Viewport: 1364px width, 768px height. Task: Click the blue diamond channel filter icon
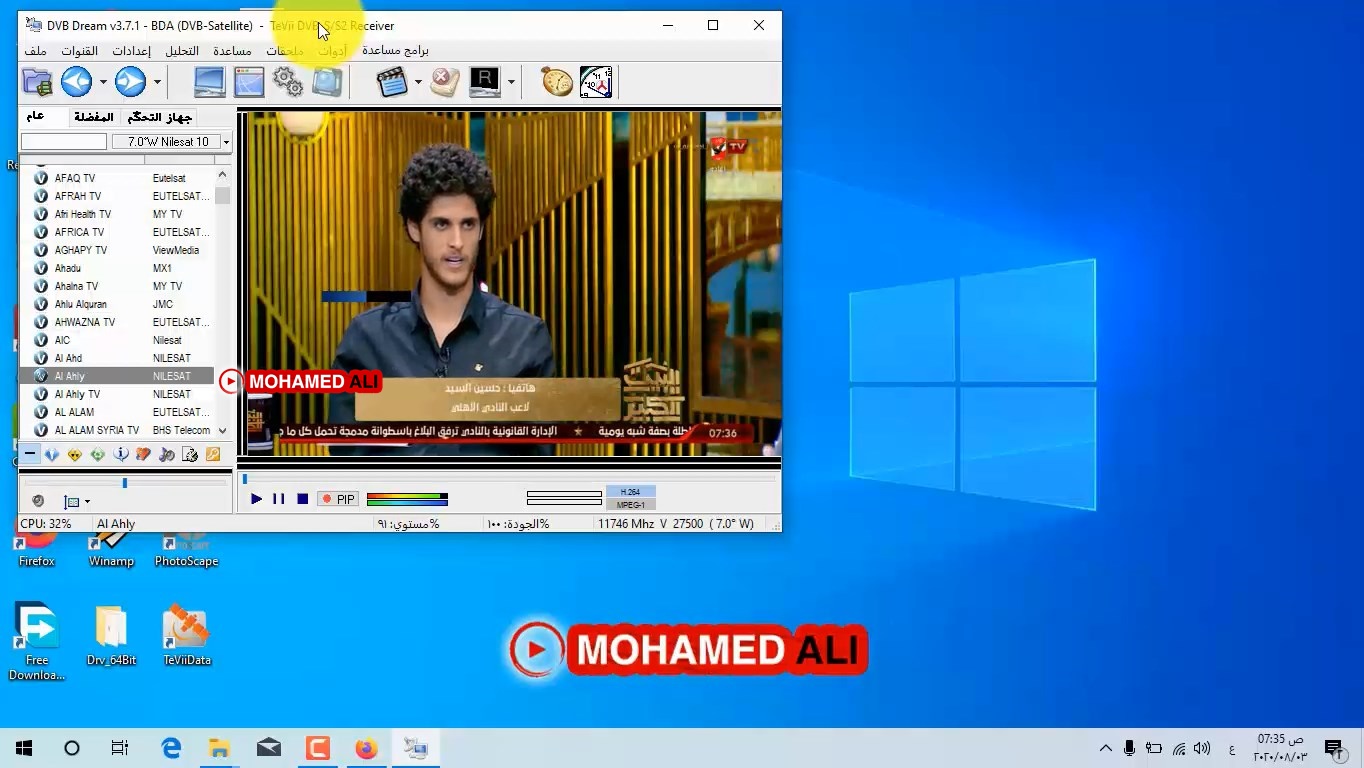(52, 455)
